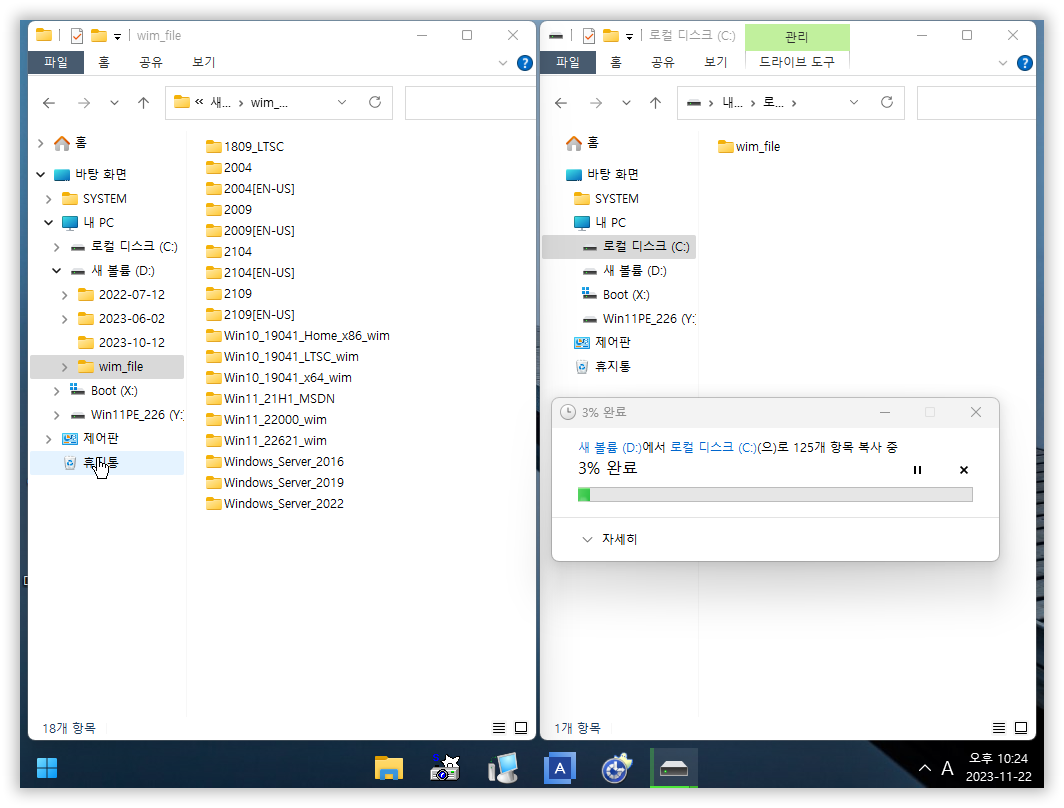Expand 2023-06-02 folder in tree

tap(64, 319)
